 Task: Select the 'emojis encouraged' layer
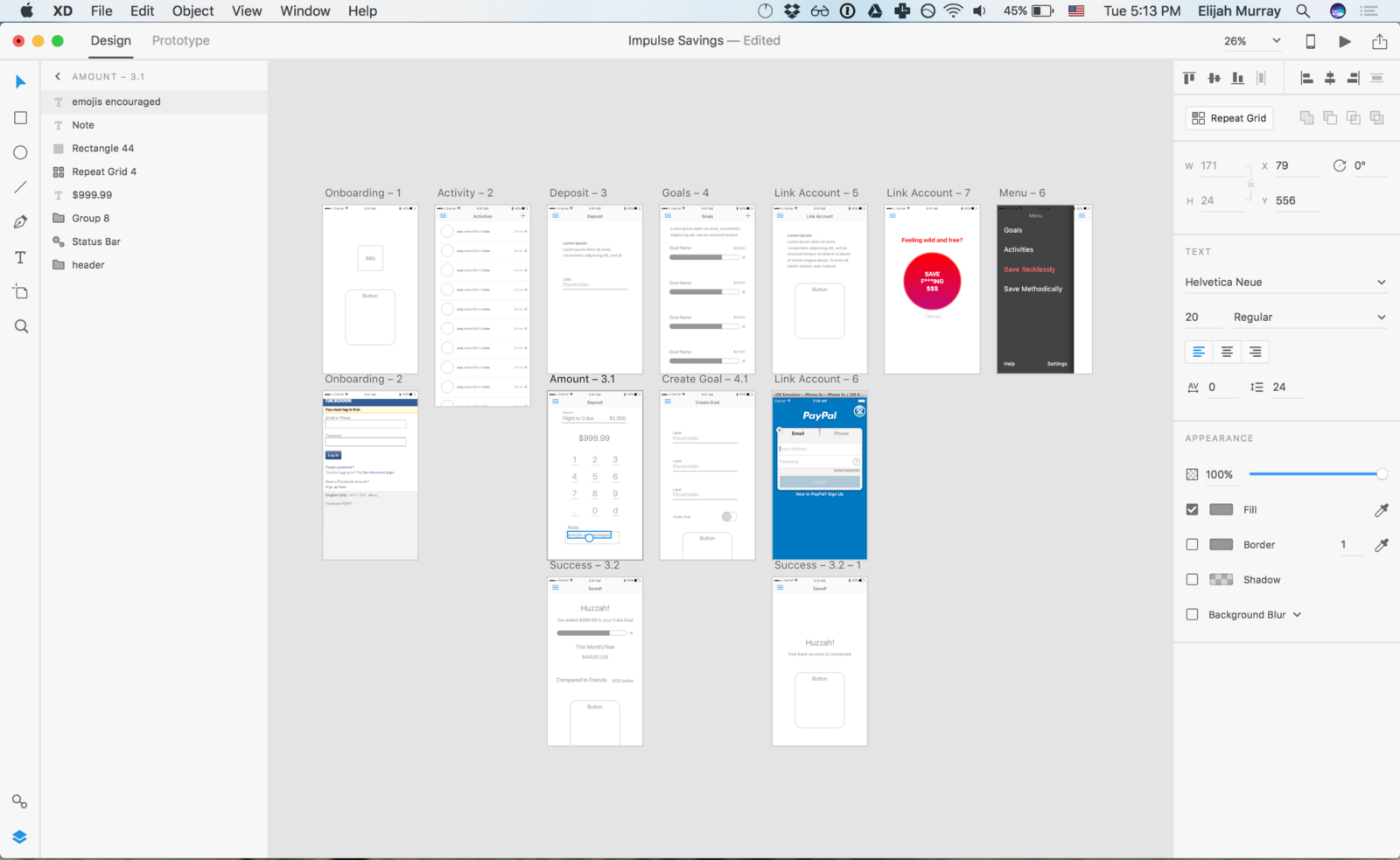[x=154, y=102]
